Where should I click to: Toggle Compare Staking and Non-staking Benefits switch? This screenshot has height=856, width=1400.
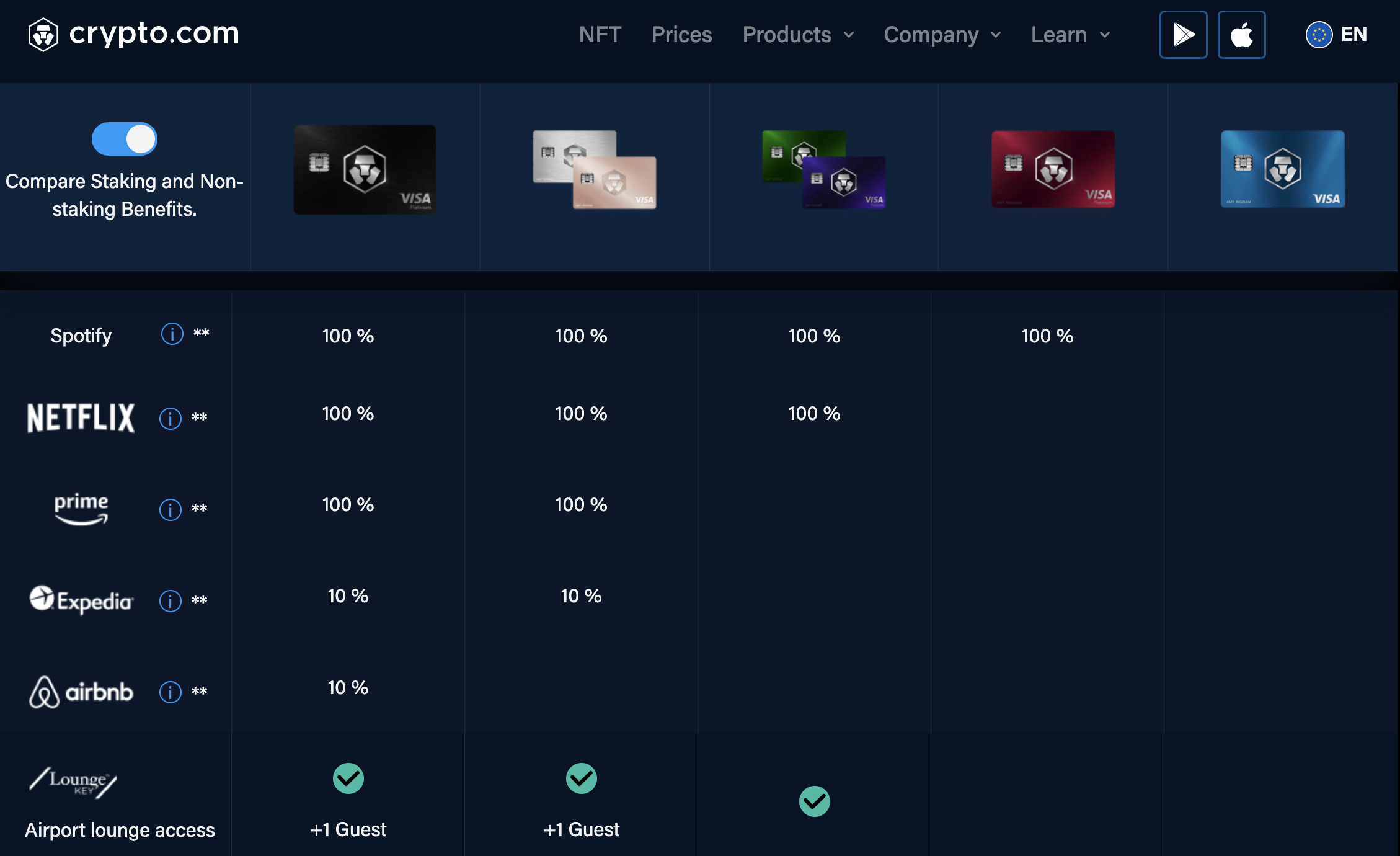[x=125, y=139]
